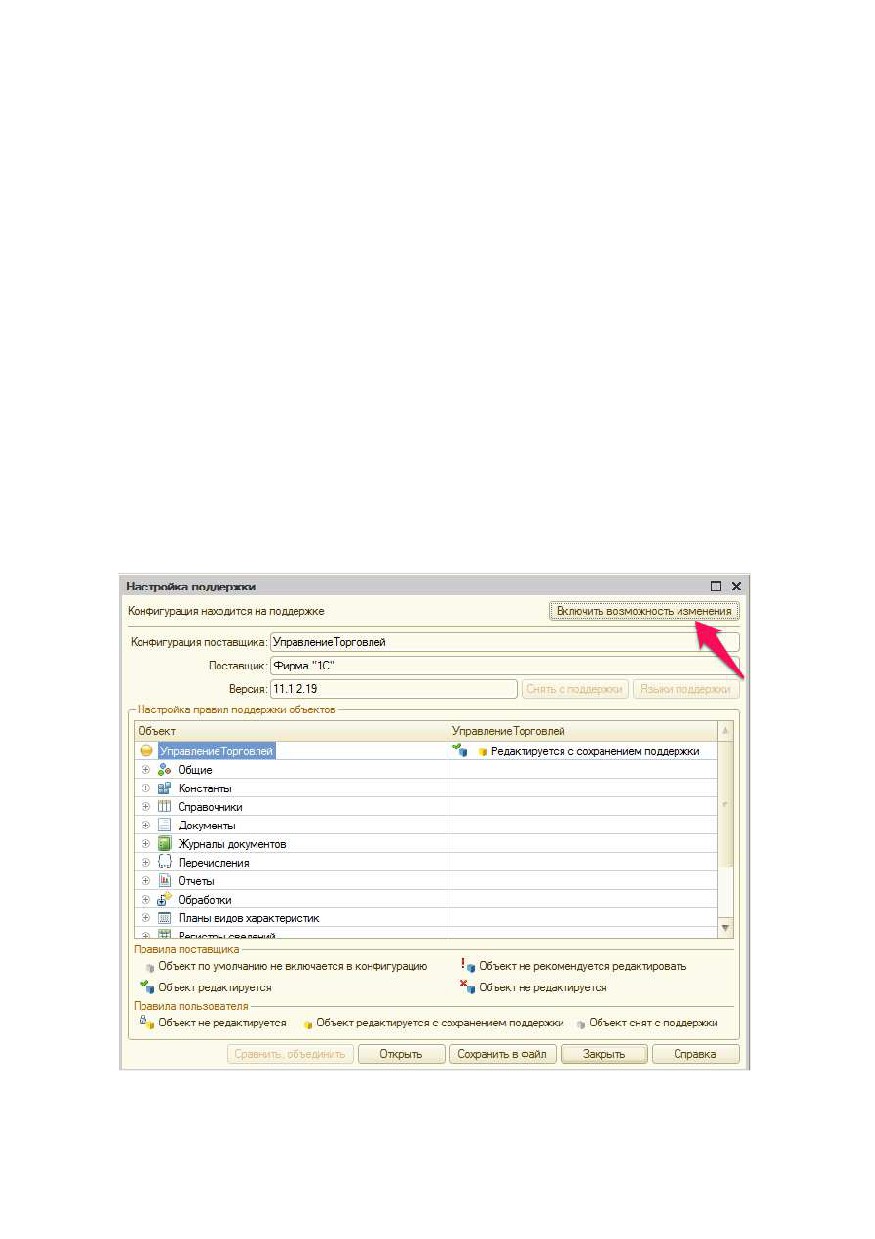Expand the Константы tree node
The width and height of the screenshot is (875, 1239).
145,788
